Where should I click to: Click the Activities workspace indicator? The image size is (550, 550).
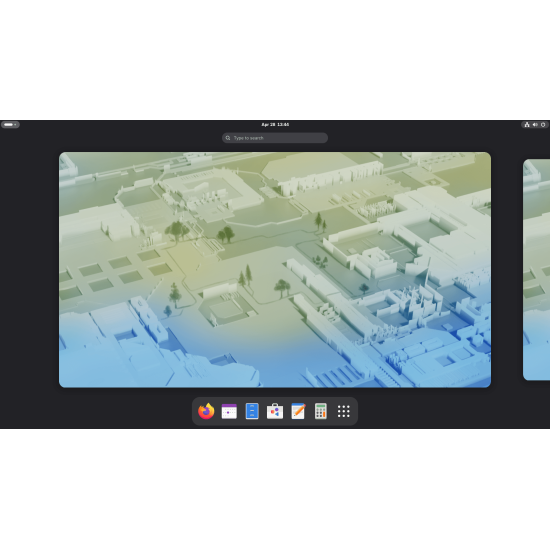[10, 125]
